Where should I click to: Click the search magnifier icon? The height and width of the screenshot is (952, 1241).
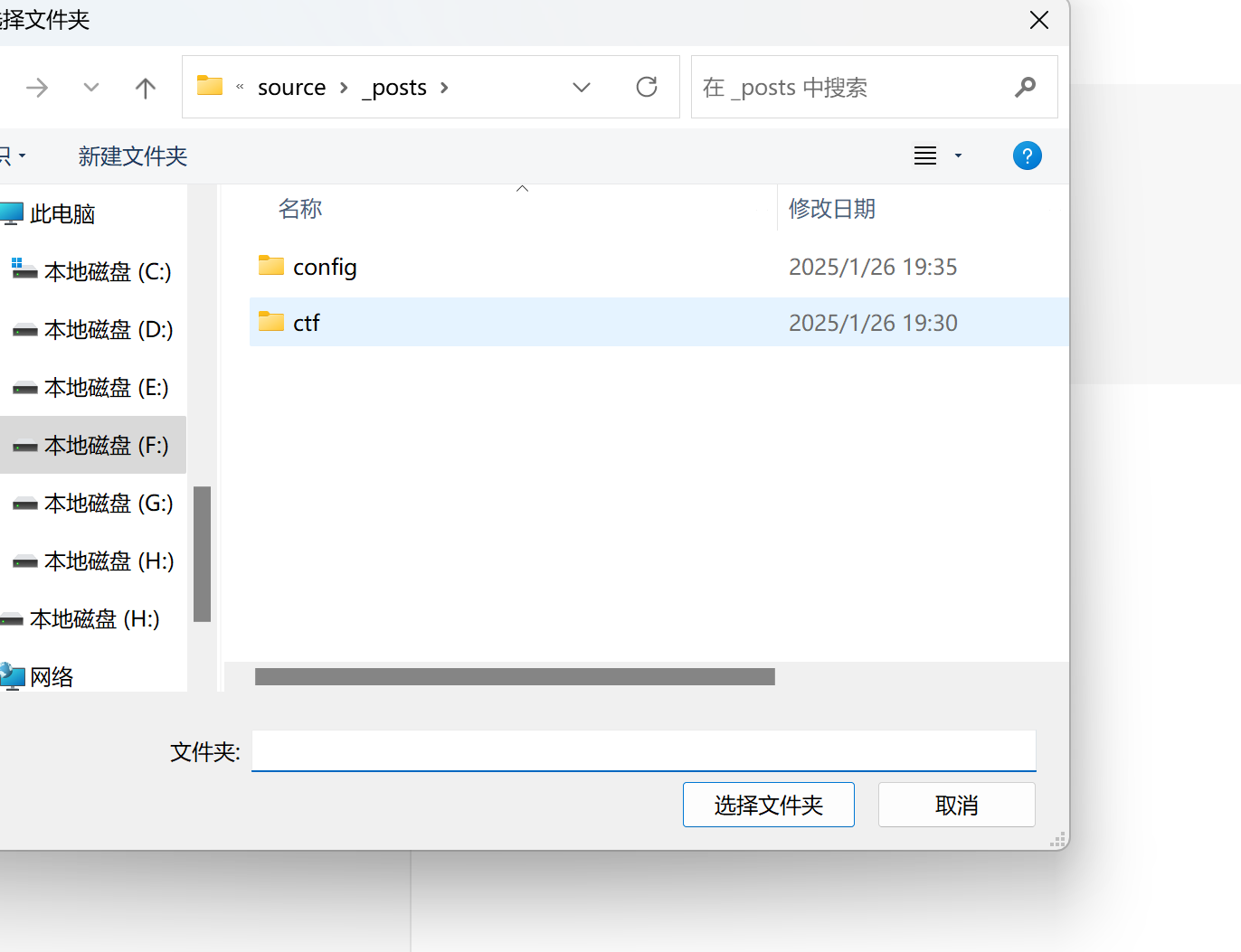(x=1025, y=87)
